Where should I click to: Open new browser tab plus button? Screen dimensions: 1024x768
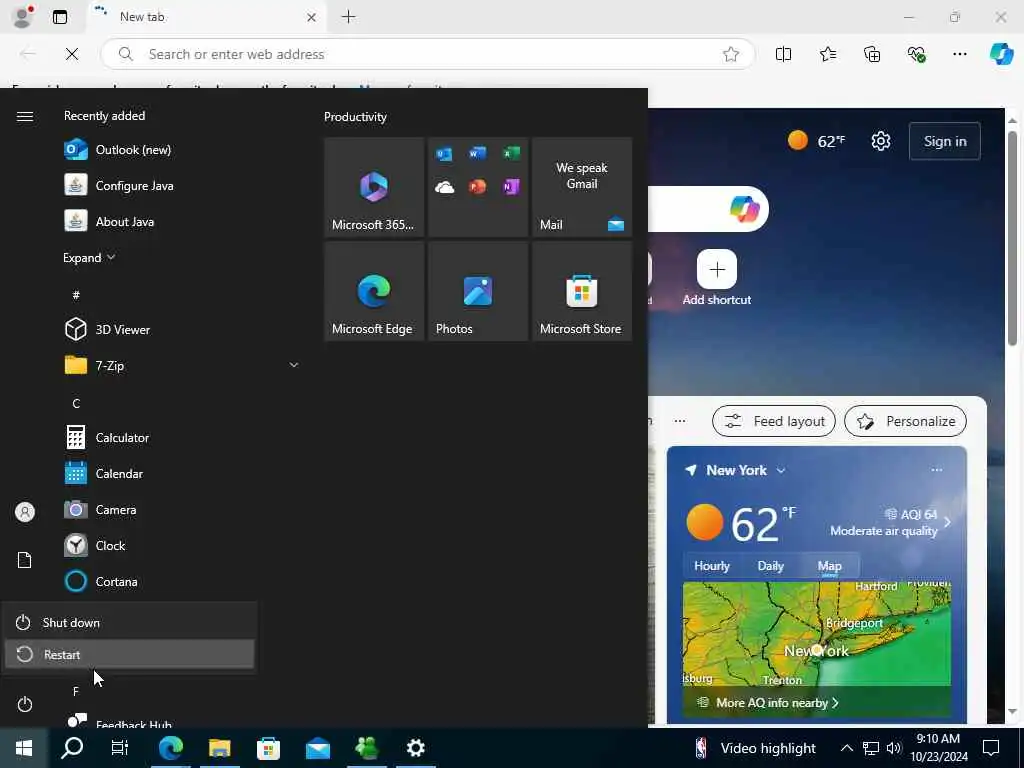click(349, 17)
